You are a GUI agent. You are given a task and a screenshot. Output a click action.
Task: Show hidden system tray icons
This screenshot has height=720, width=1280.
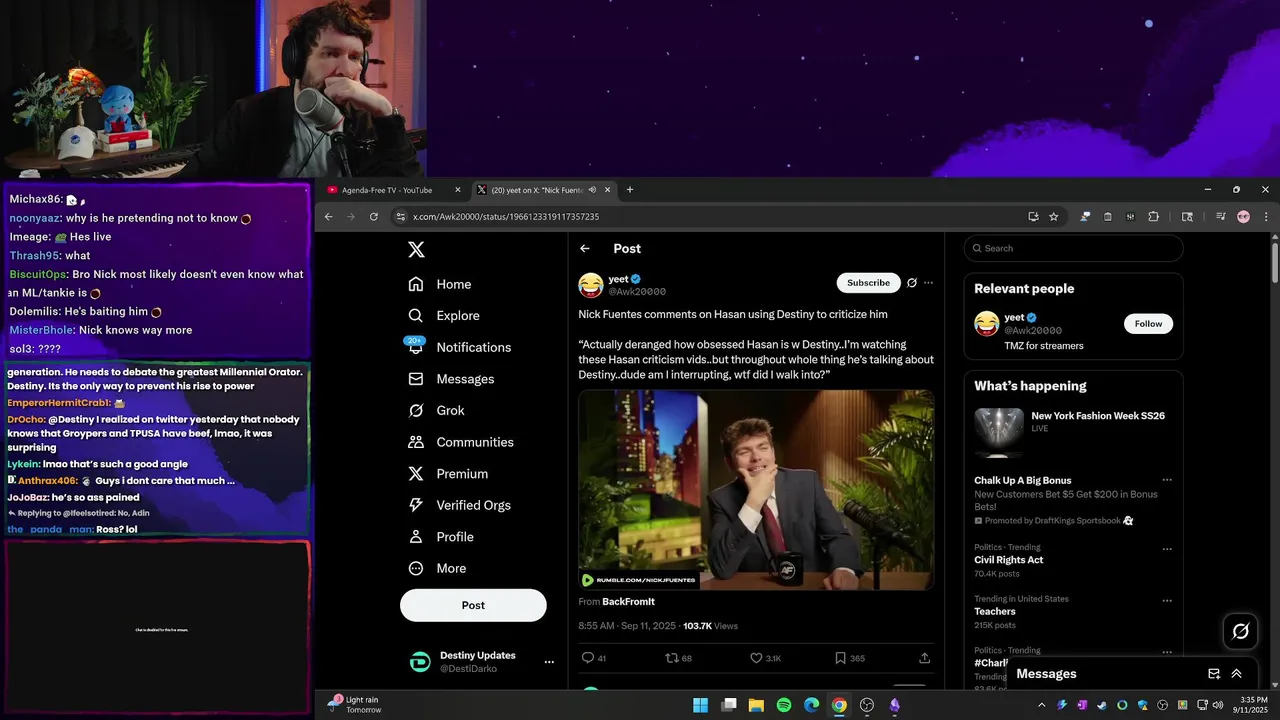click(1041, 705)
